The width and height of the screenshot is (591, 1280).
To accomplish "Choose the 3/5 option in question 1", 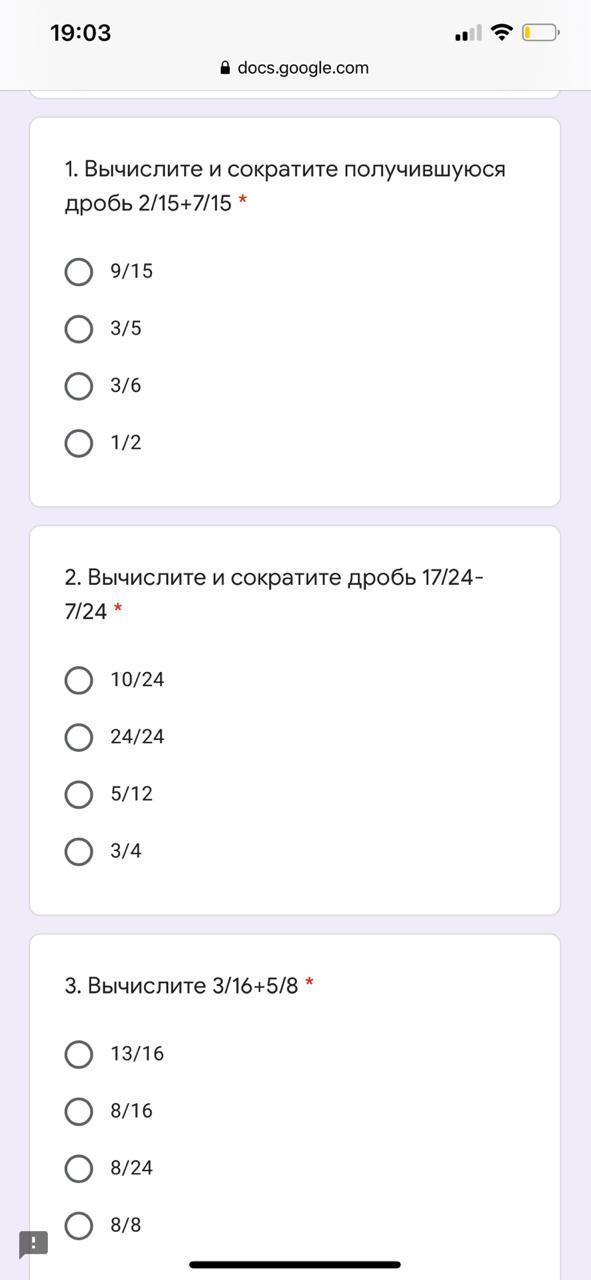I will point(79,328).
